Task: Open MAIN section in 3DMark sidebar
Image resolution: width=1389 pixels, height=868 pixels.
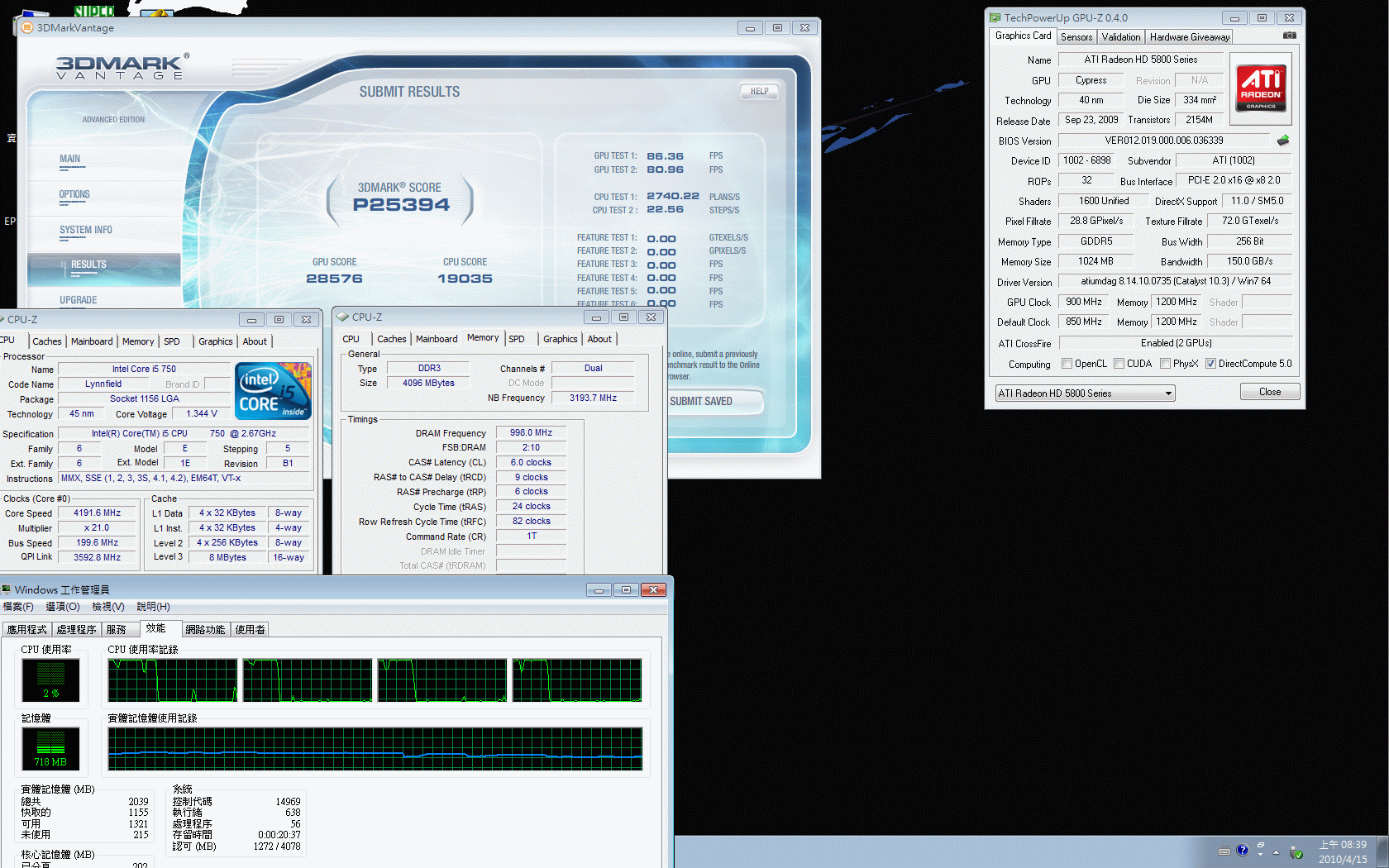Action: click(x=70, y=160)
